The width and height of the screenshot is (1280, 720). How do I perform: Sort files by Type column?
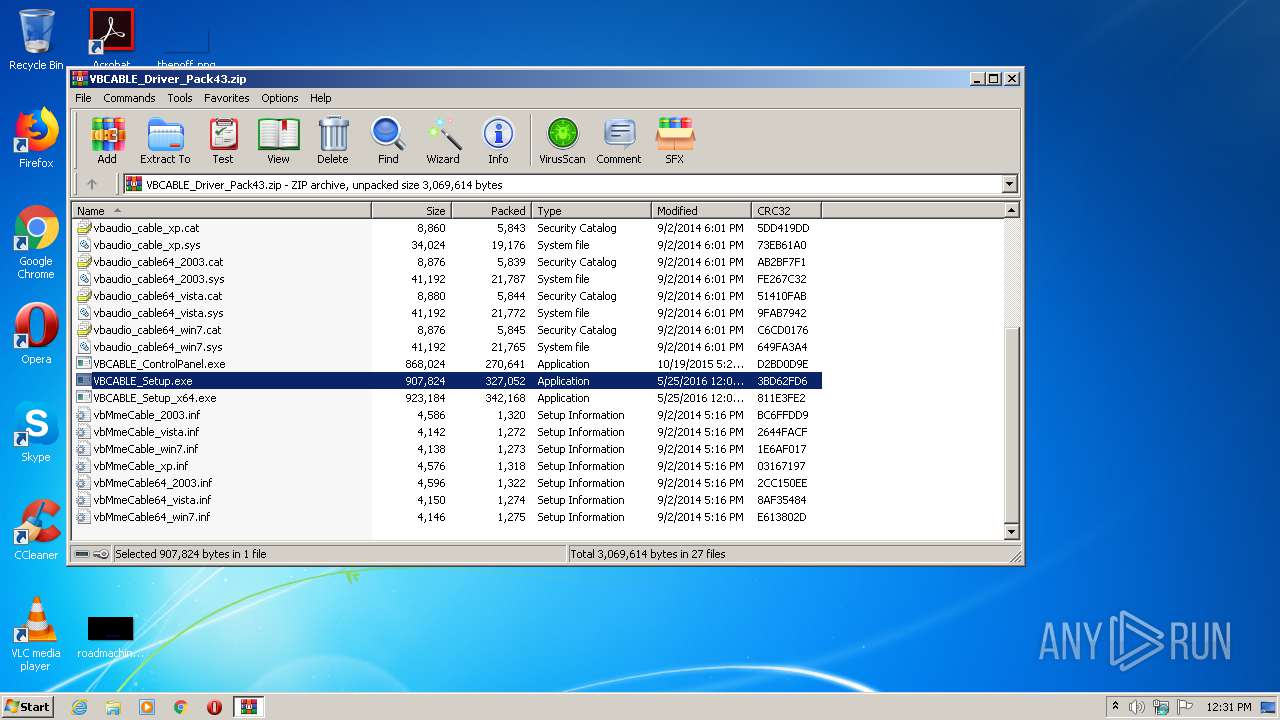[592, 210]
